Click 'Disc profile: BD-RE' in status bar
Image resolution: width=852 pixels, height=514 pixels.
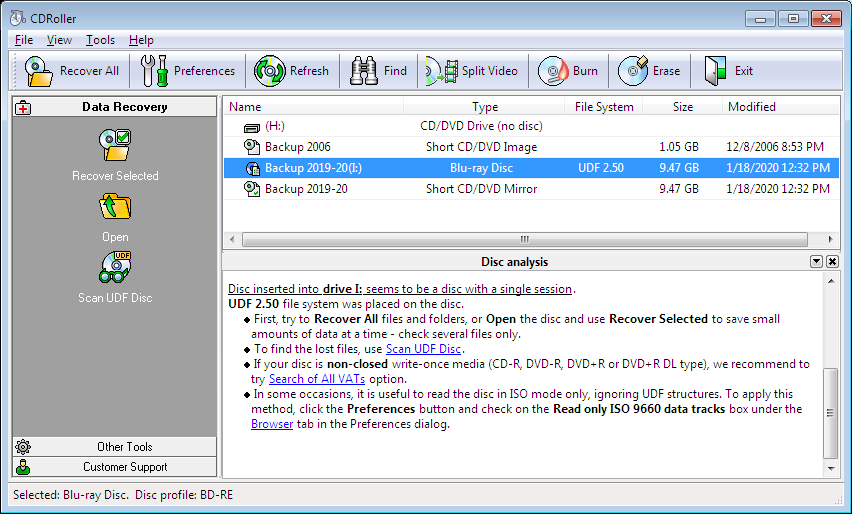coord(184,495)
